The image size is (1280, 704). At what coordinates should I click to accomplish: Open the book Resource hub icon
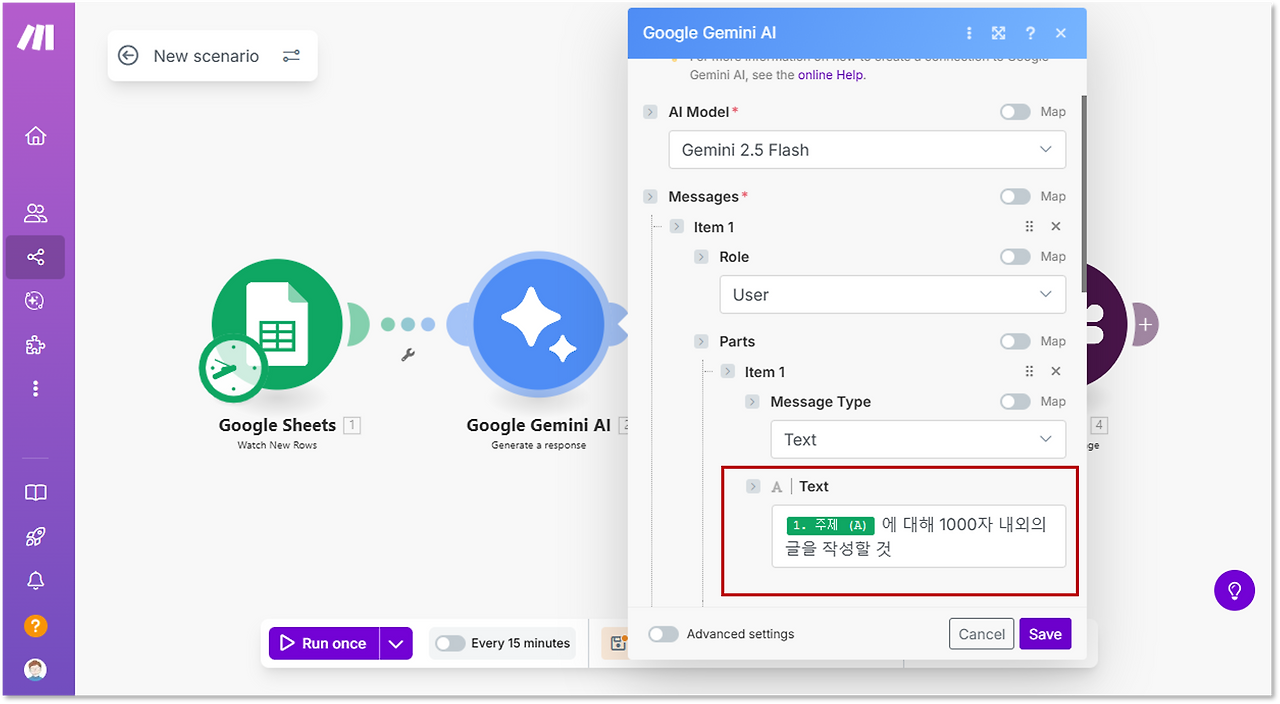(36, 493)
